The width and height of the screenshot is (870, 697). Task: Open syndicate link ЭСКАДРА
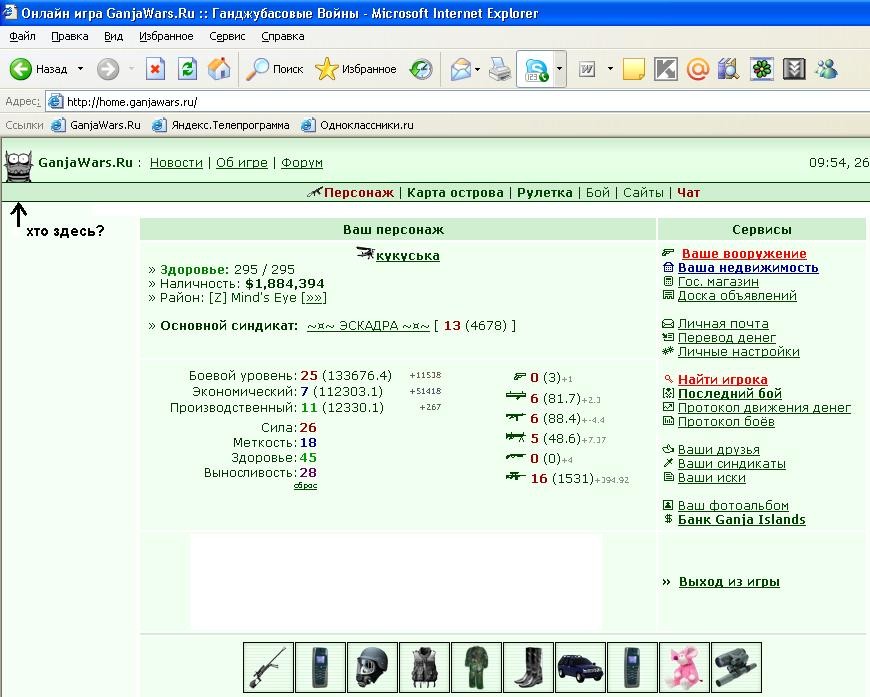point(368,326)
